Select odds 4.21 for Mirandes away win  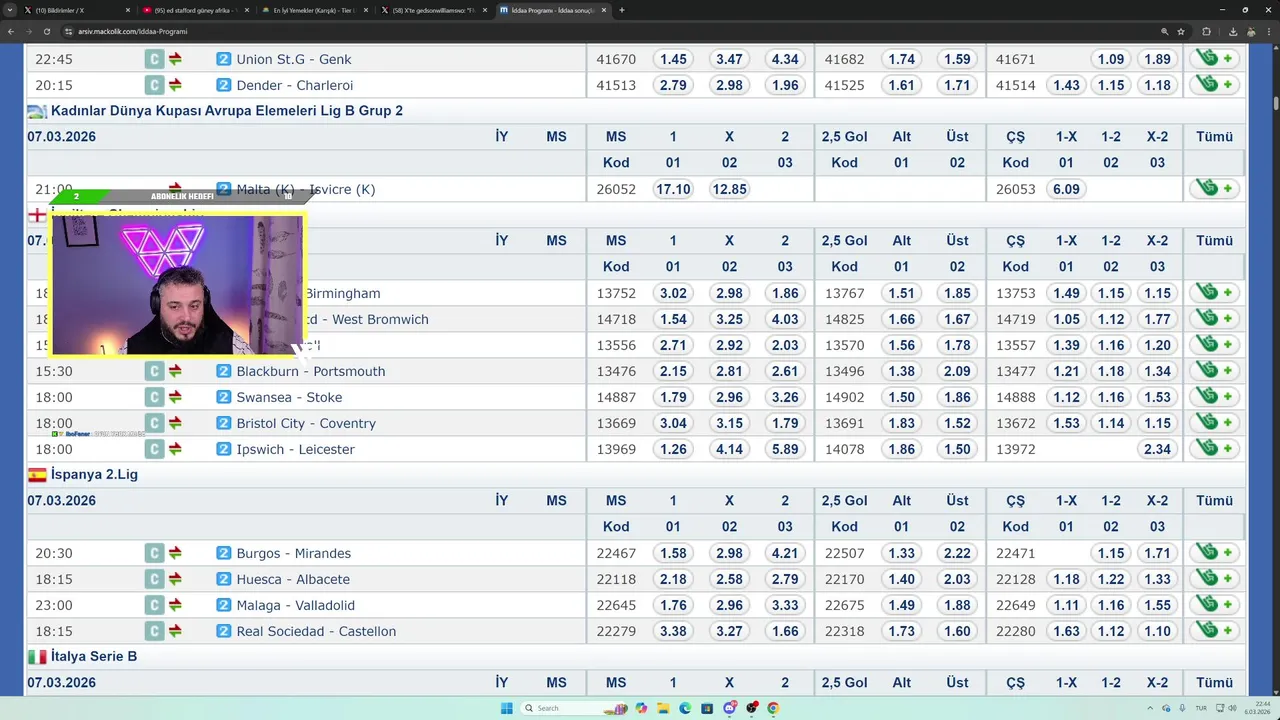[785, 553]
